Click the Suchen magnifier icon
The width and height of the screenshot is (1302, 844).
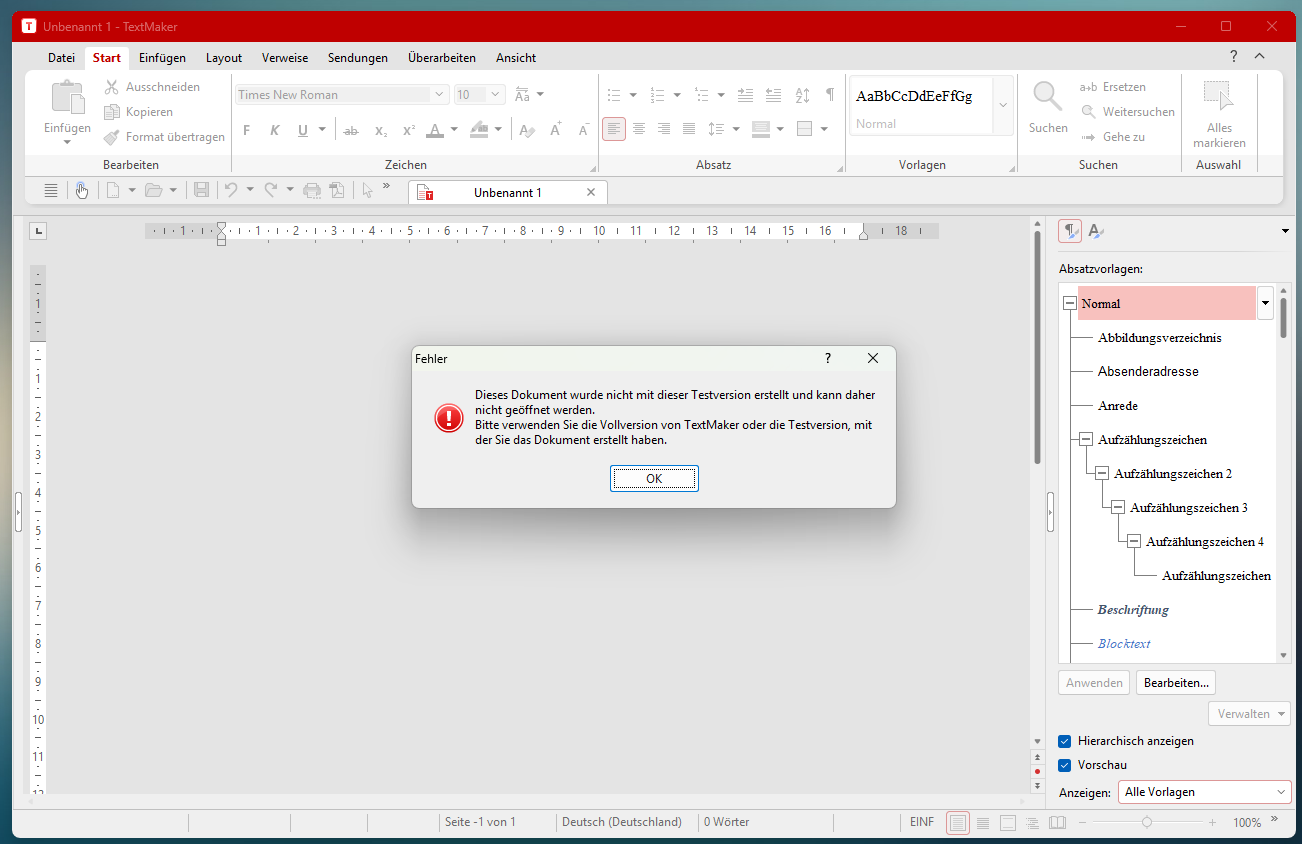tap(1048, 96)
